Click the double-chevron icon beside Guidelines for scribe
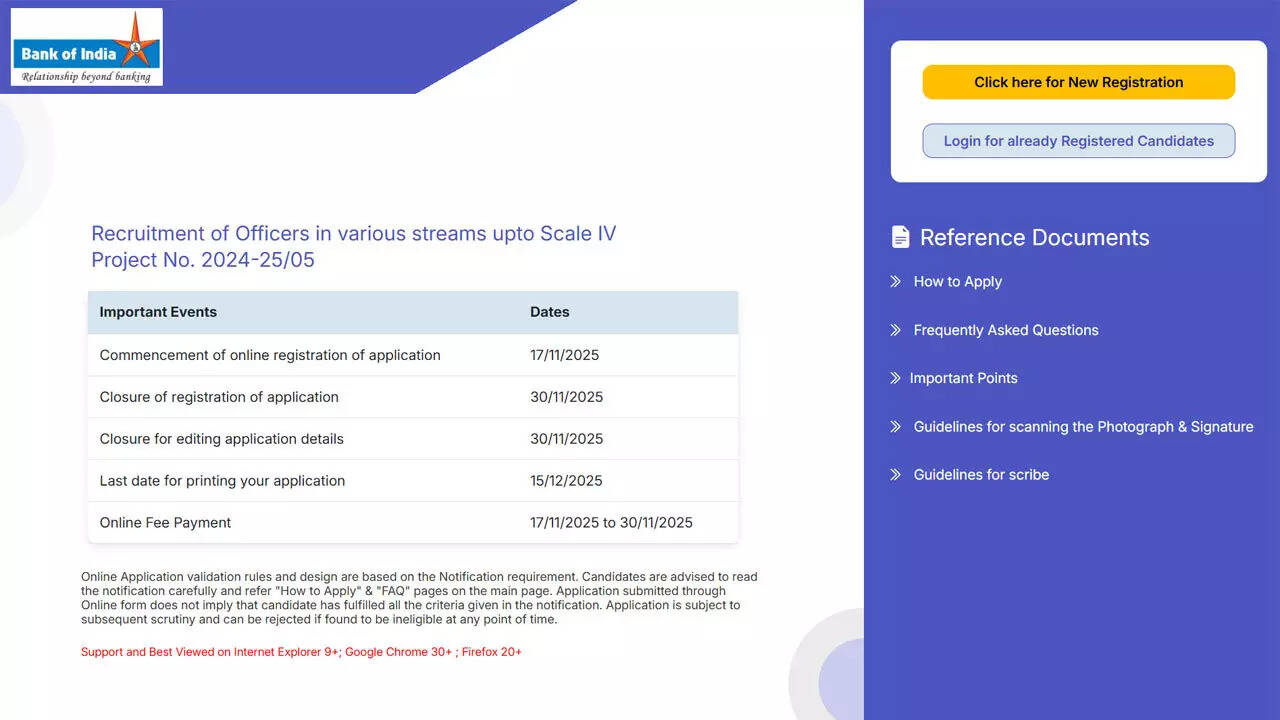The height and width of the screenshot is (720, 1280). pyautogui.click(x=895, y=475)
